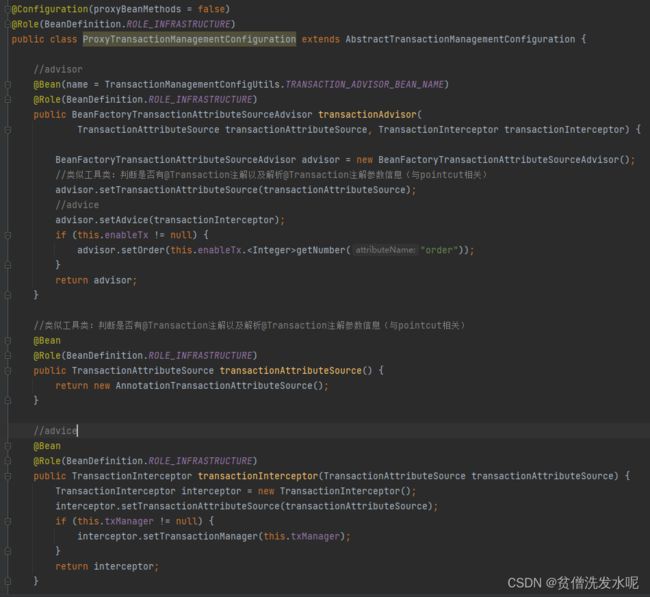
Task: Click the '@Configuration' annotation
Action: pyautogui.click(x=50, y=9)
